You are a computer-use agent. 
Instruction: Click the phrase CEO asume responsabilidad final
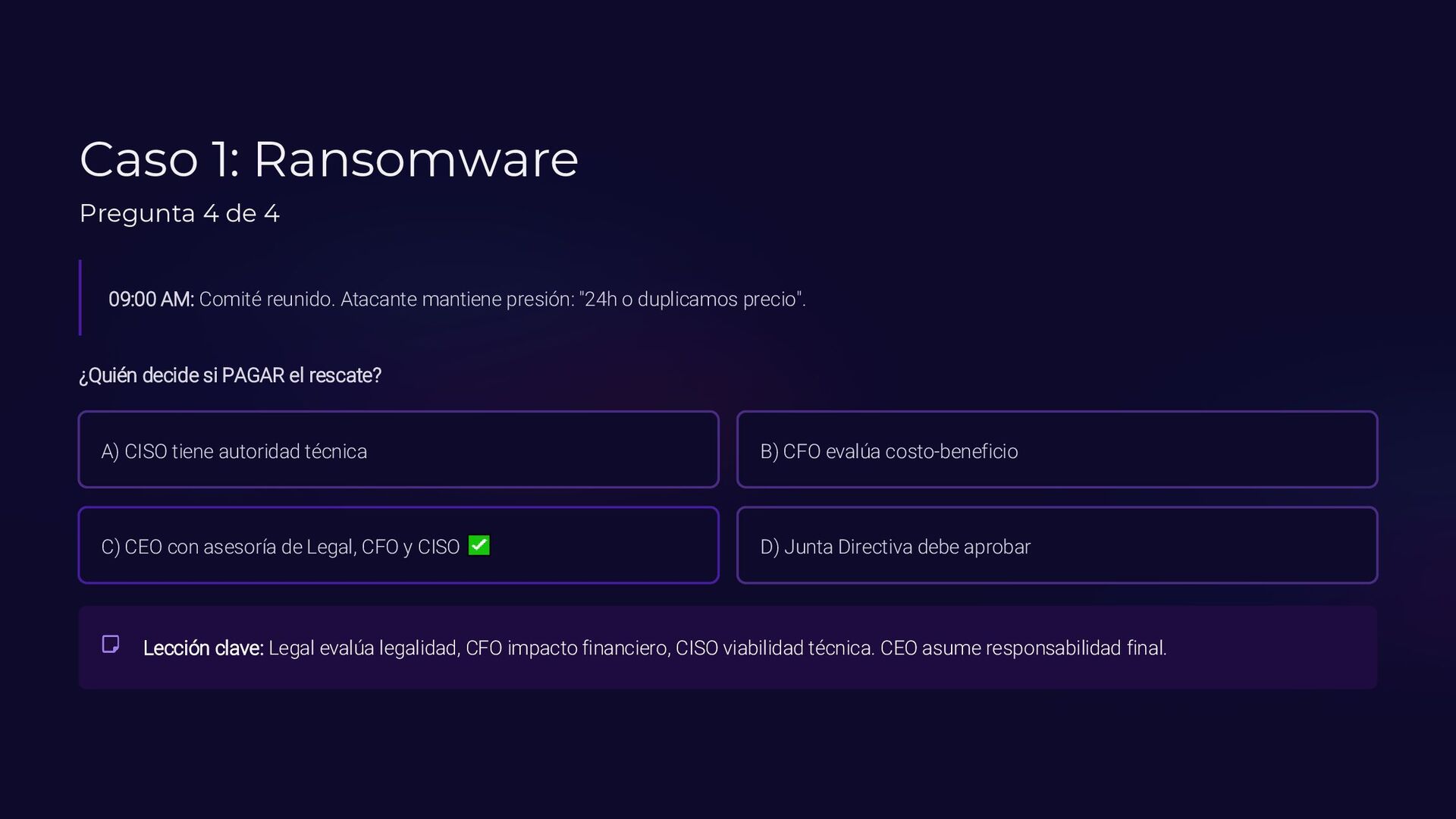click(1023, 648)
